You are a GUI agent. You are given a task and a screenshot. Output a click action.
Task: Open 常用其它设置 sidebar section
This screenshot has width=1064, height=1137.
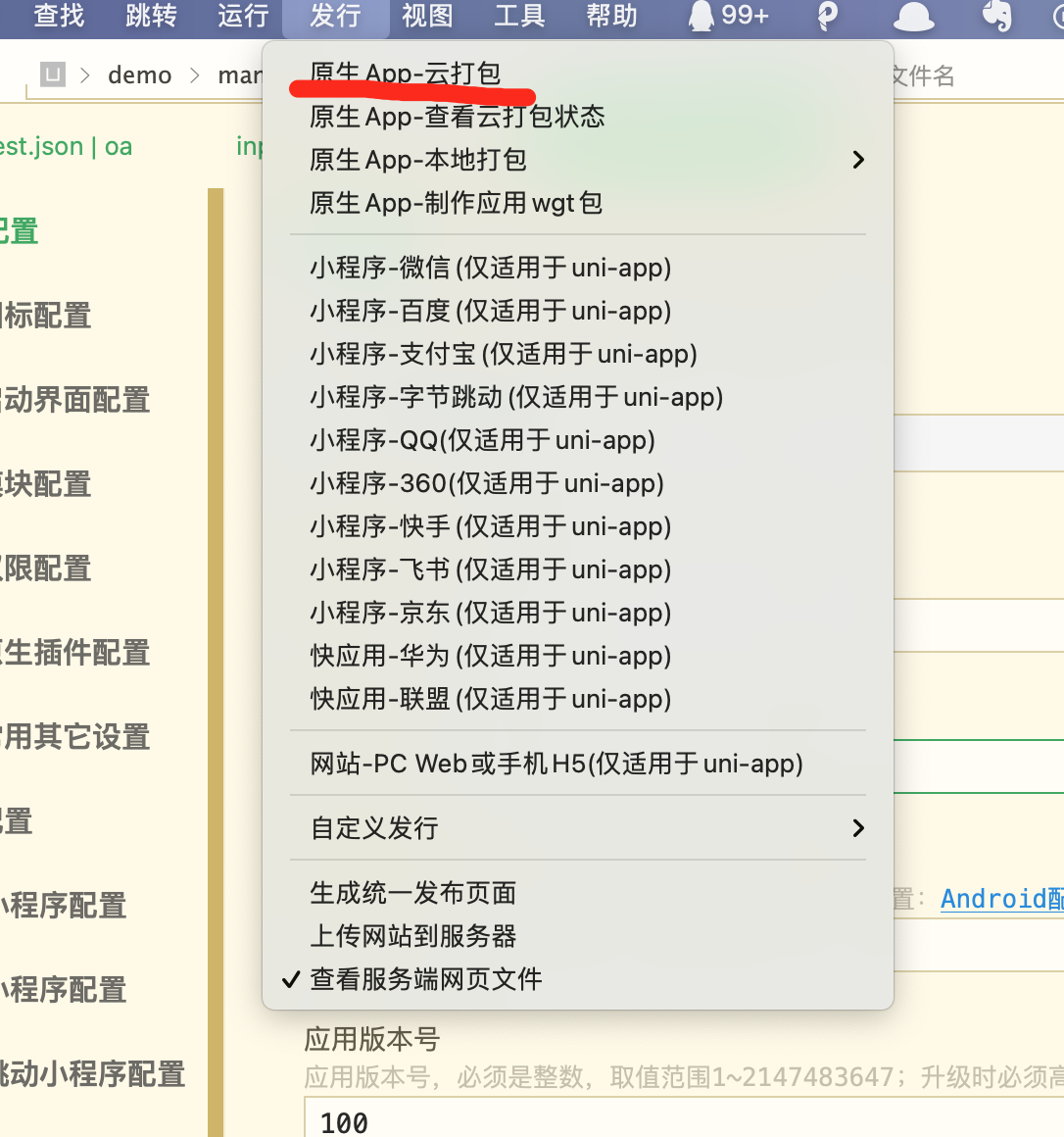click(74, 736)
